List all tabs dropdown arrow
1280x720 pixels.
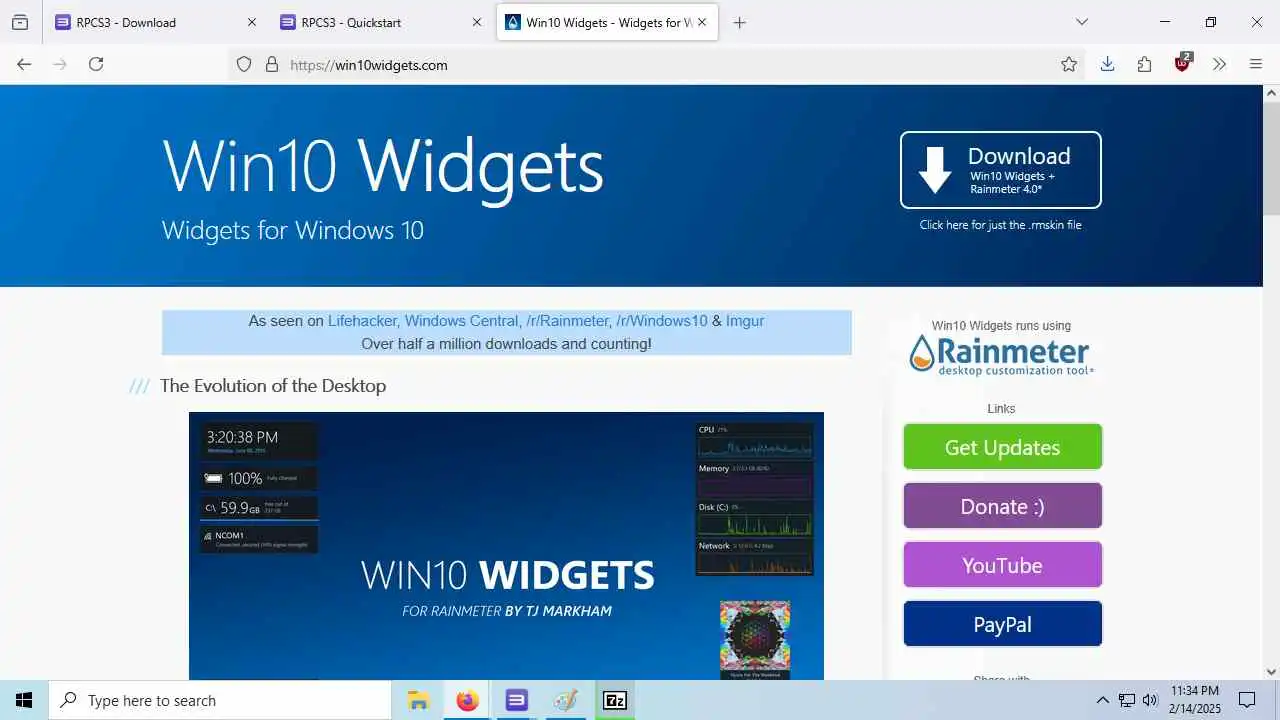pyautogui.click(x=1082, y=22)
